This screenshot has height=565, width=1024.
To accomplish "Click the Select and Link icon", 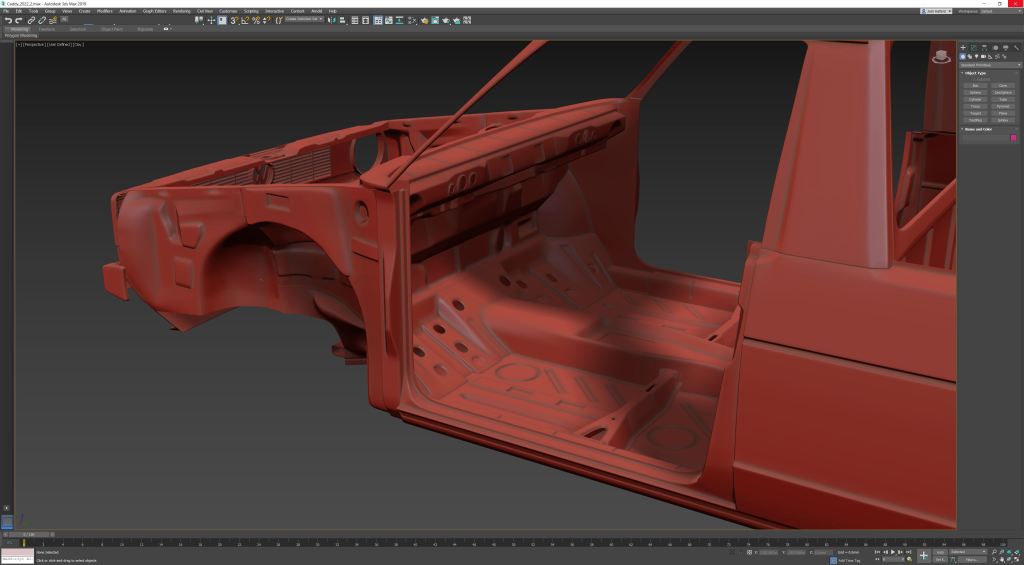I will 31,20.
